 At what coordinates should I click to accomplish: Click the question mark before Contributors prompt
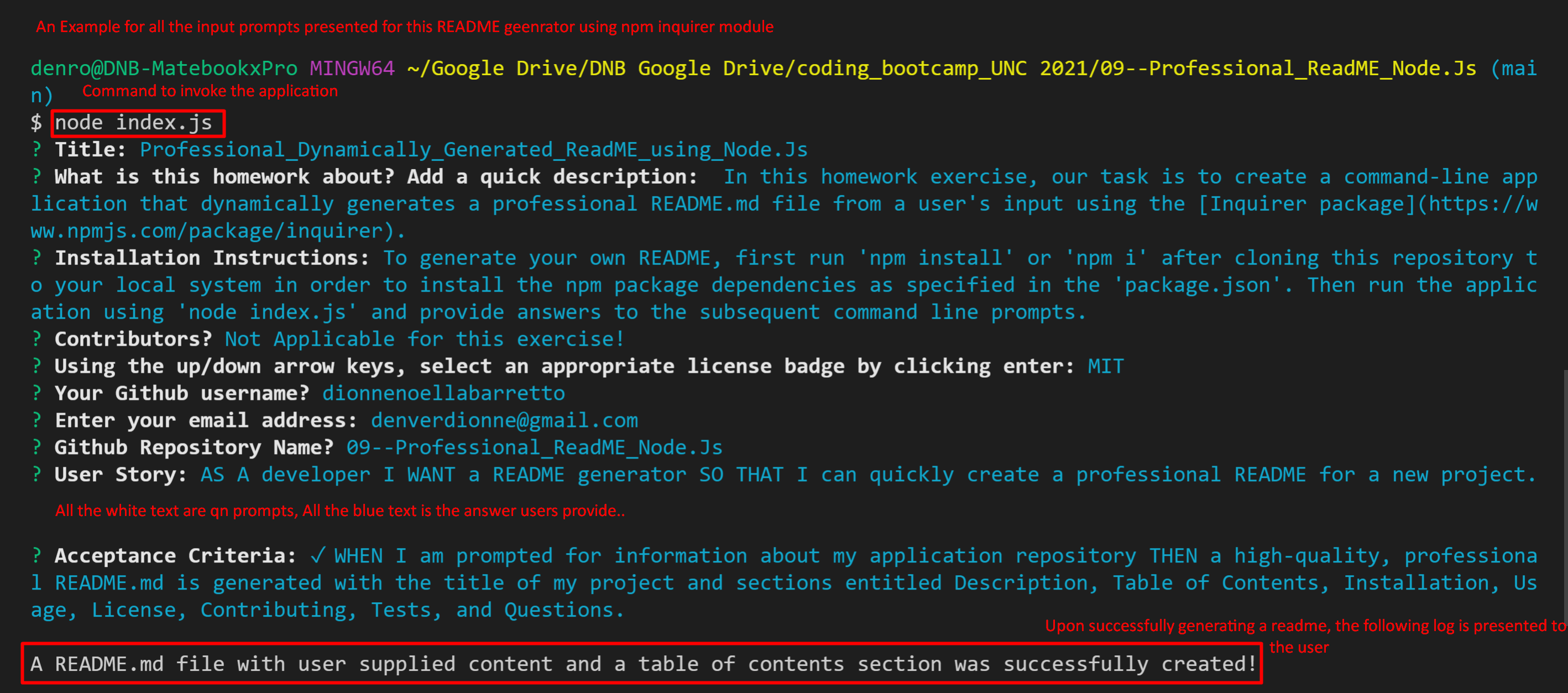point(36,339)
